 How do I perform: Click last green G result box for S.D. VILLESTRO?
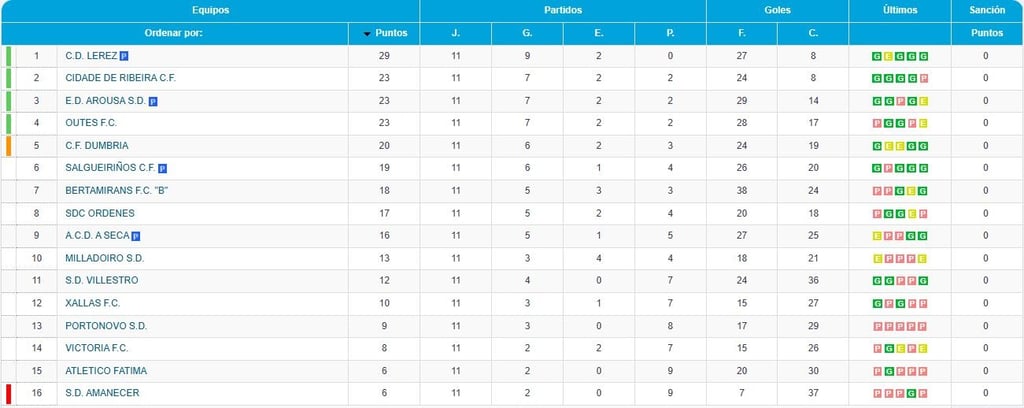(923, 281)
